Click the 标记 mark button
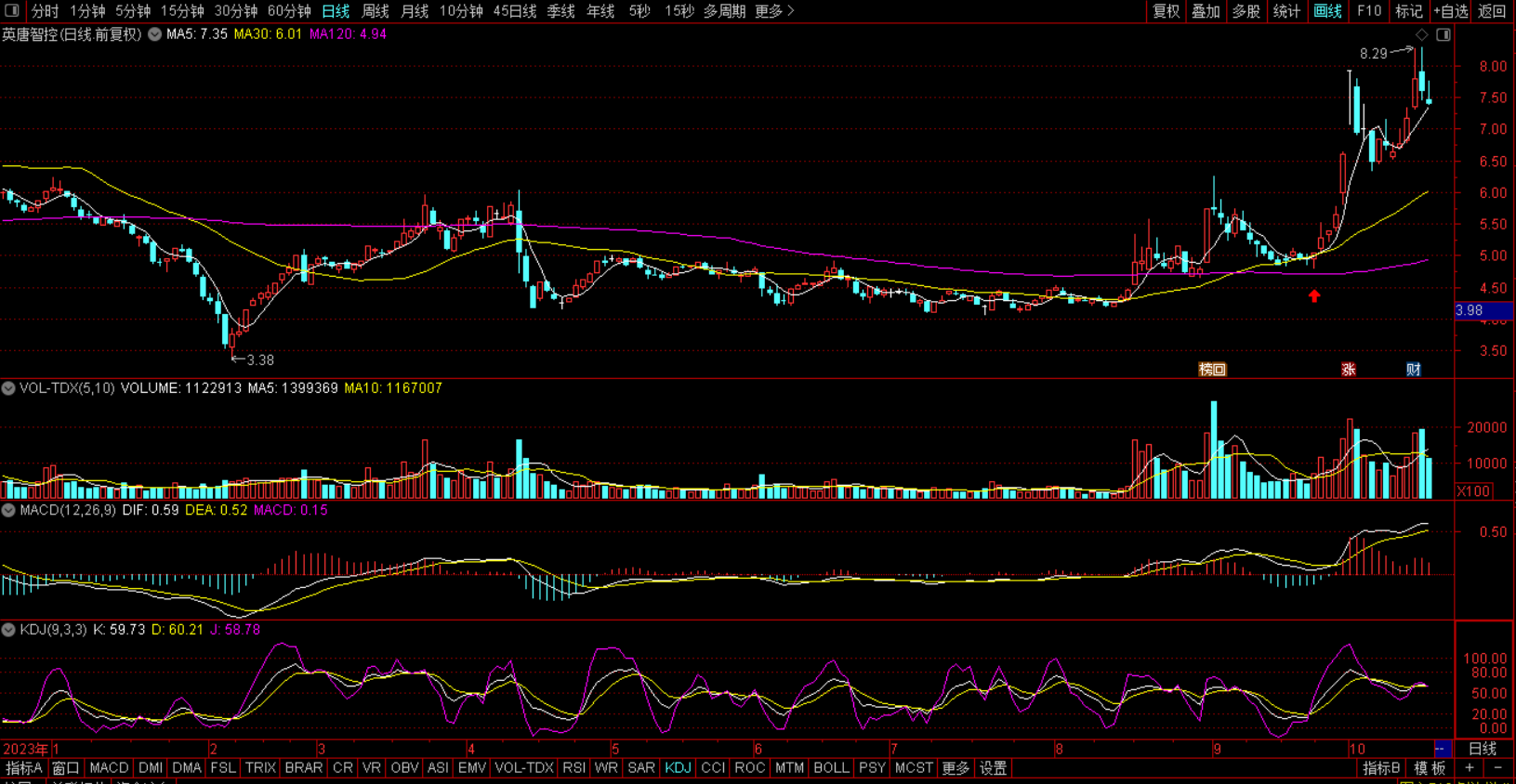Image resolution: width=1516 pixels, height=784 pixels. [1409, 11]
